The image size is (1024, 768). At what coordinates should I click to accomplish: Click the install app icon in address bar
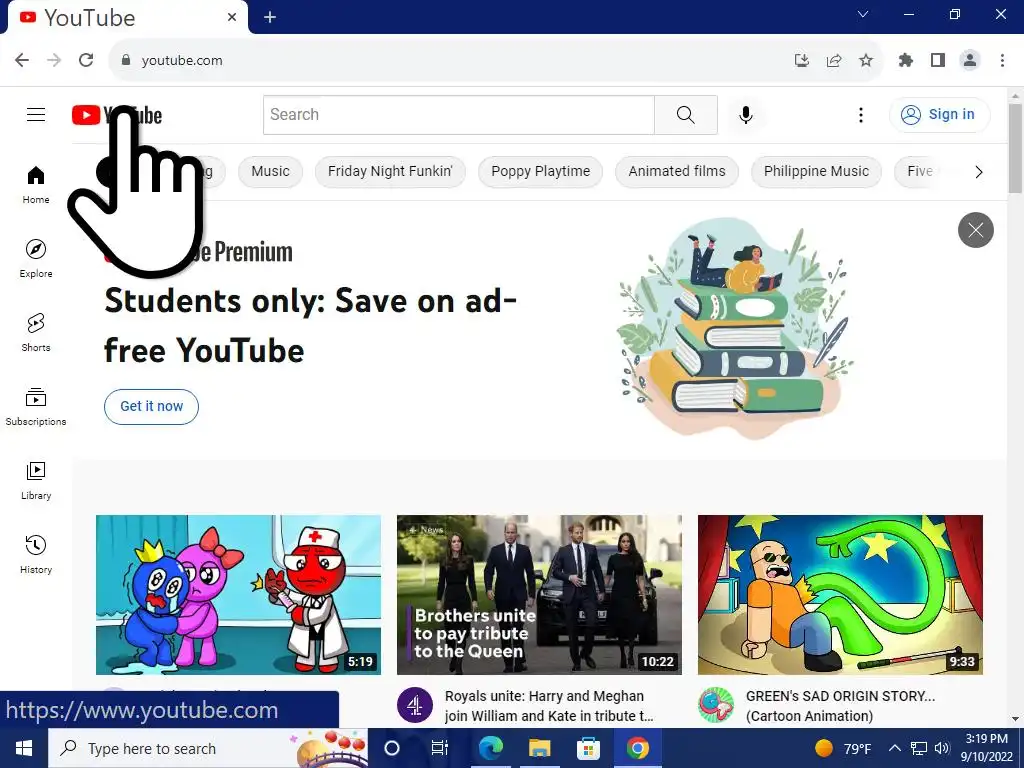point(802,61)
